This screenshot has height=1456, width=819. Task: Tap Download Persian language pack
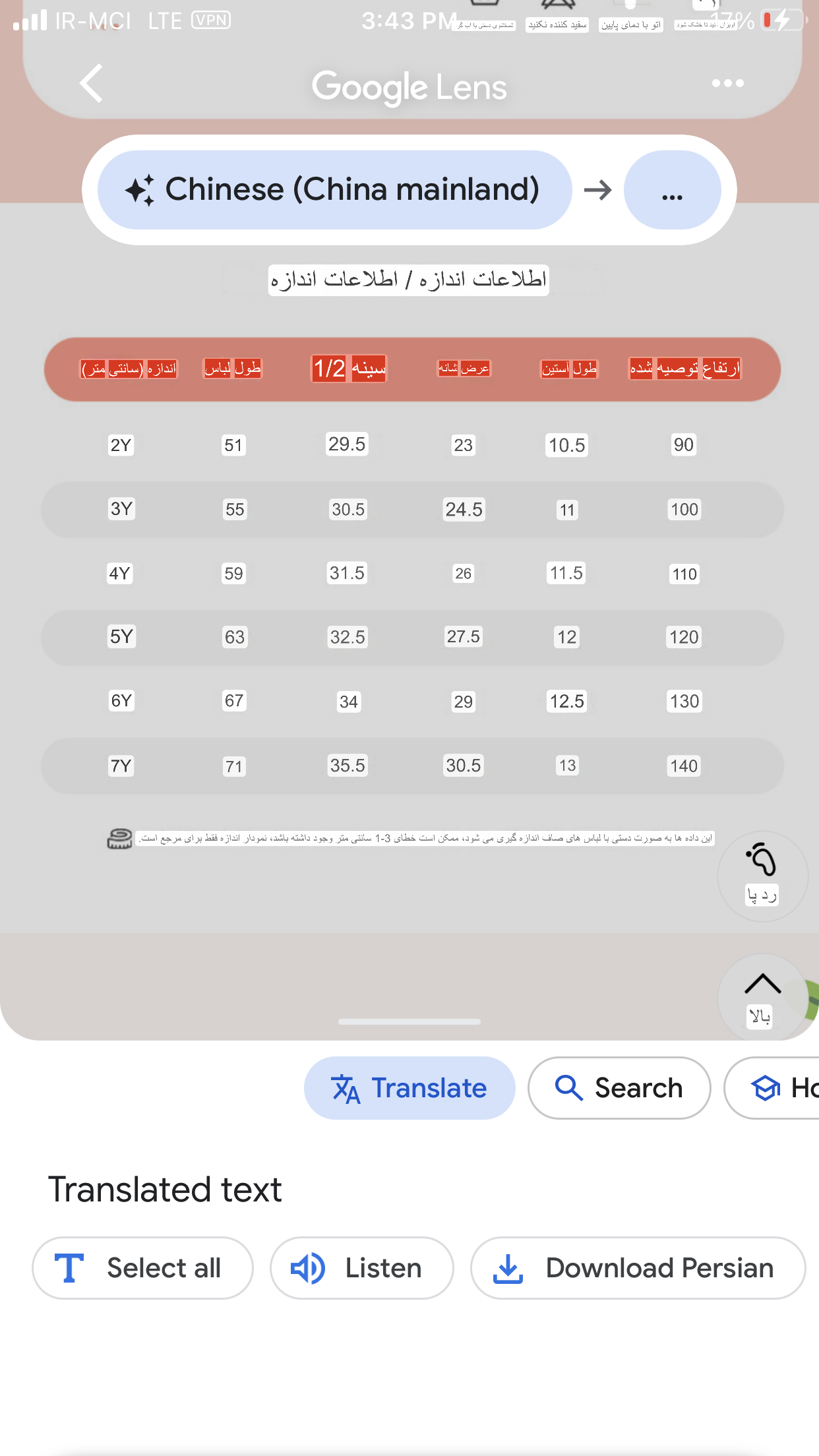tap(638, 1268)
